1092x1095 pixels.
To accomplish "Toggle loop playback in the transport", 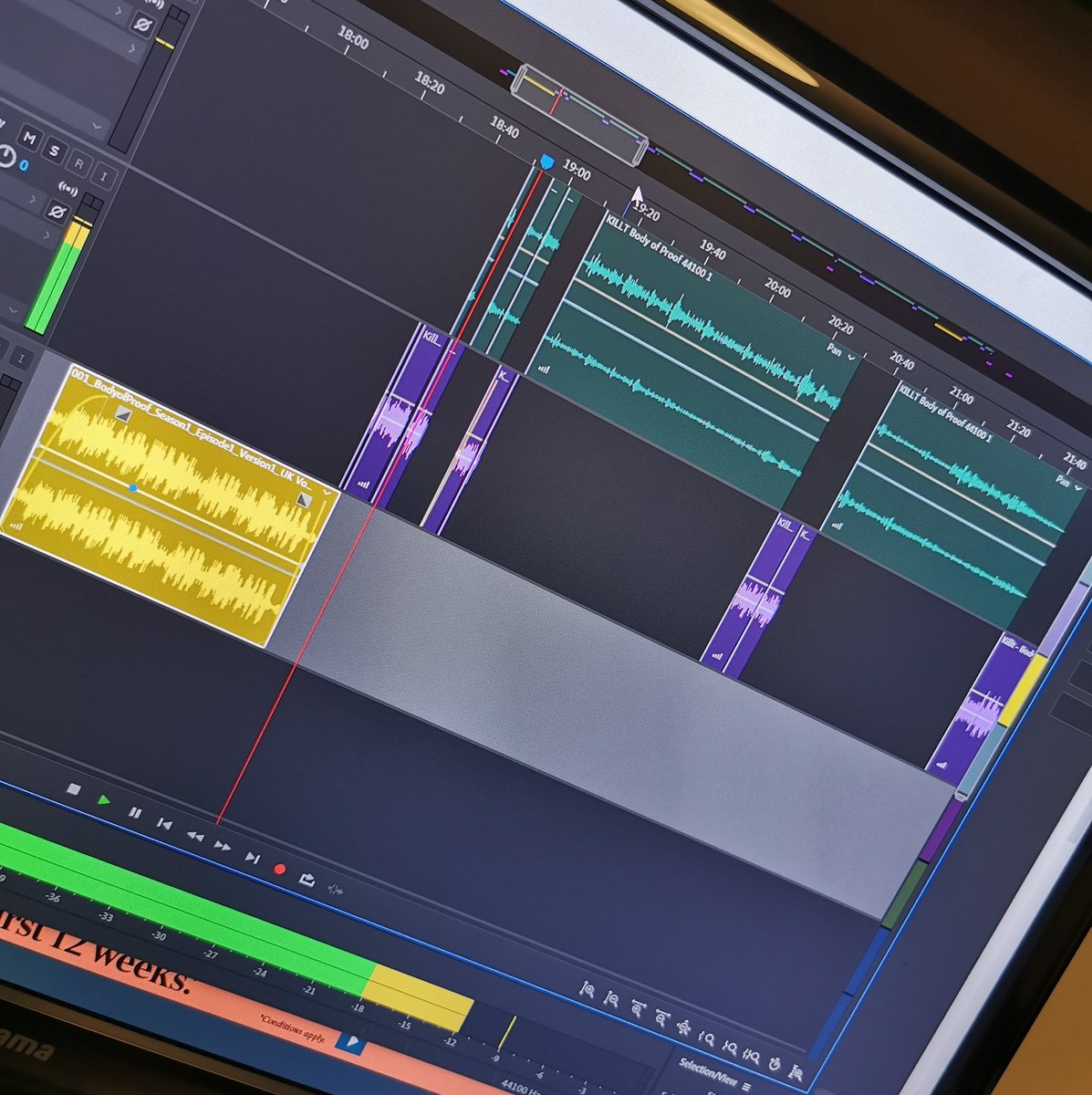I will (x=307, y=880).
